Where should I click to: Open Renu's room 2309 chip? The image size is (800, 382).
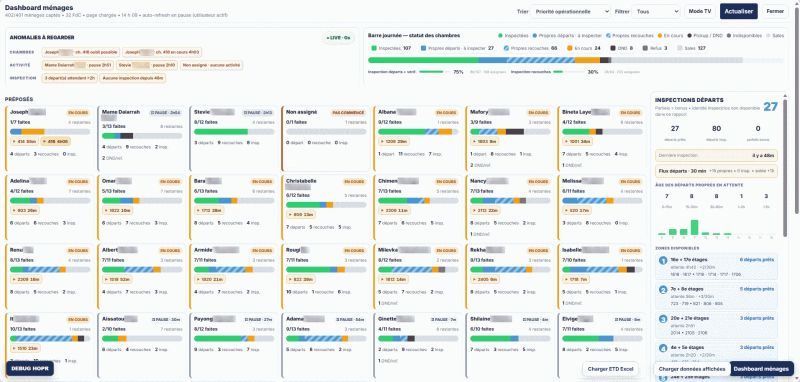25,279
